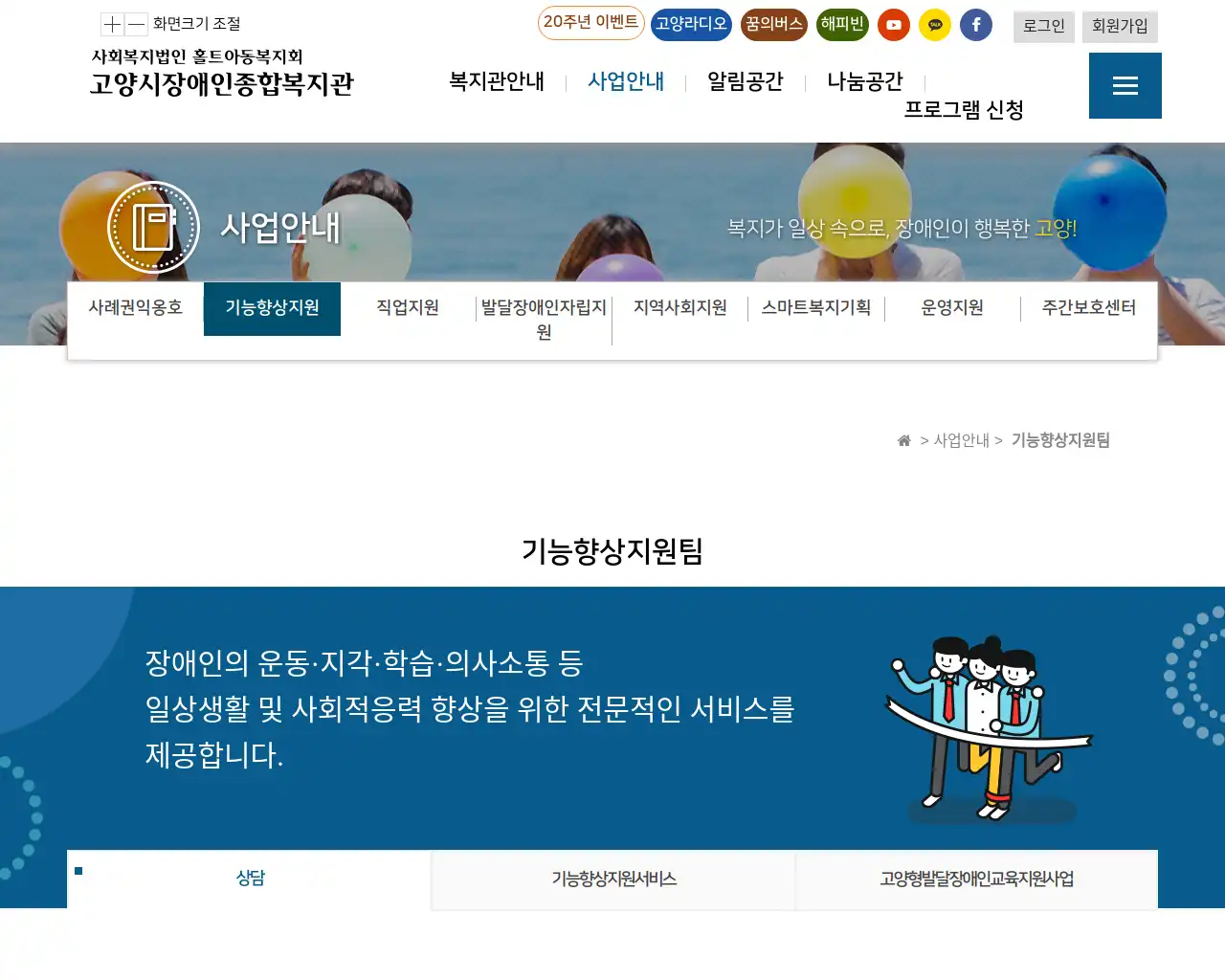Screen dimensions: 1225x980
Task: Open the YouTube channel icon
Action: (894, 25)
